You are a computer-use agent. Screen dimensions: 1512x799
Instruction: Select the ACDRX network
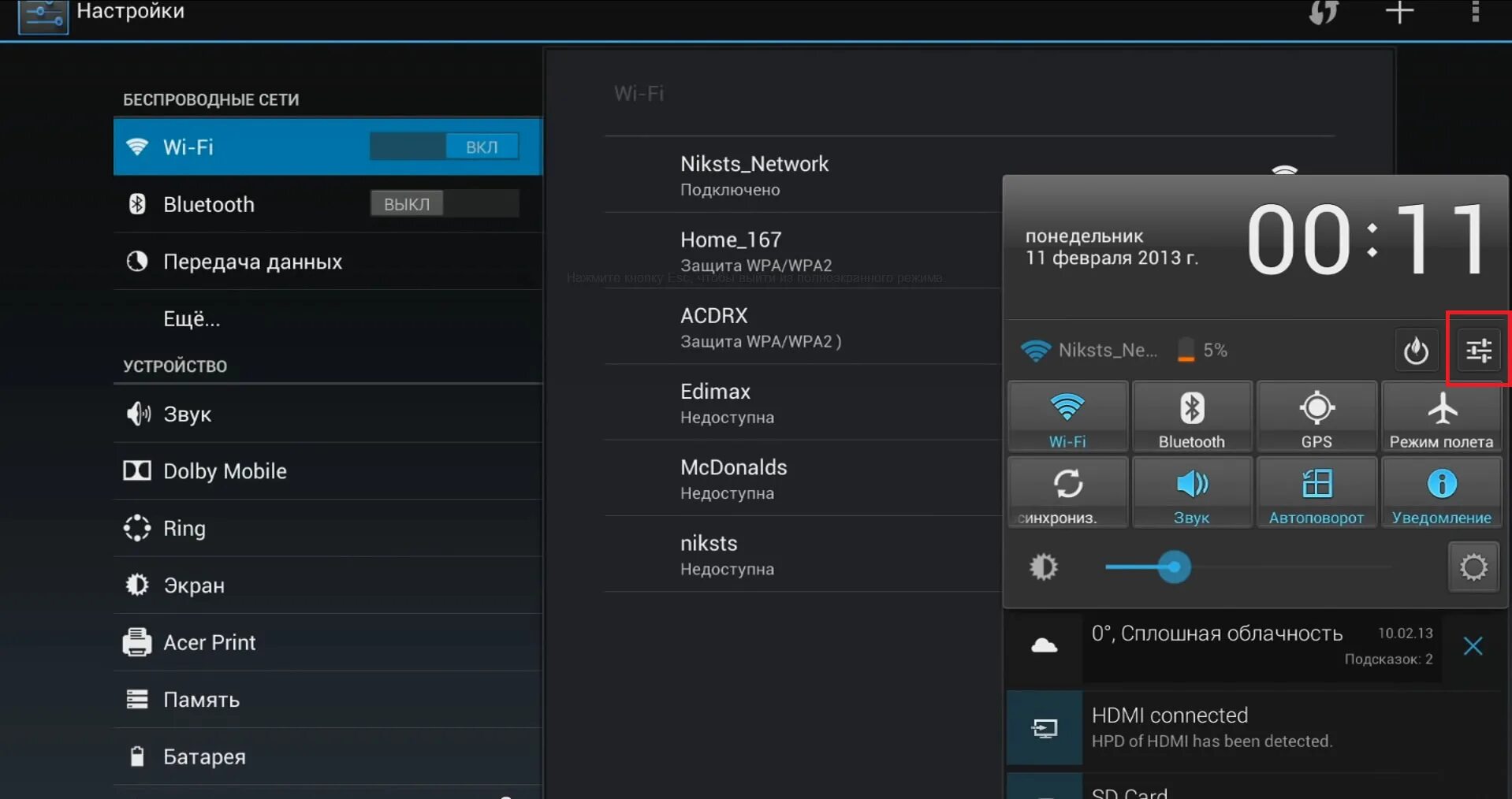coord(803,326)
